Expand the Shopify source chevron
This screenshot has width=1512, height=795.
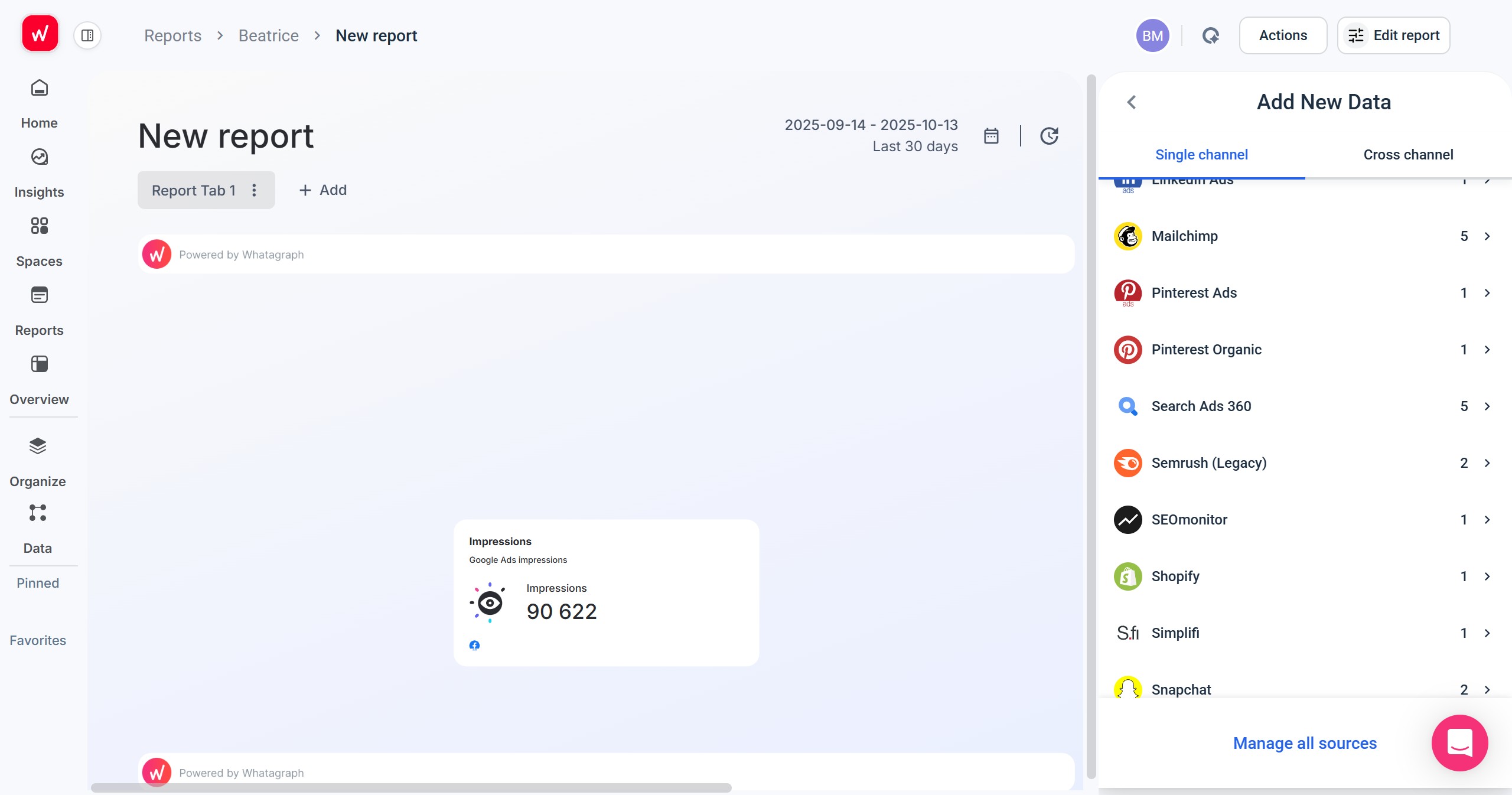pos(1487,576)
